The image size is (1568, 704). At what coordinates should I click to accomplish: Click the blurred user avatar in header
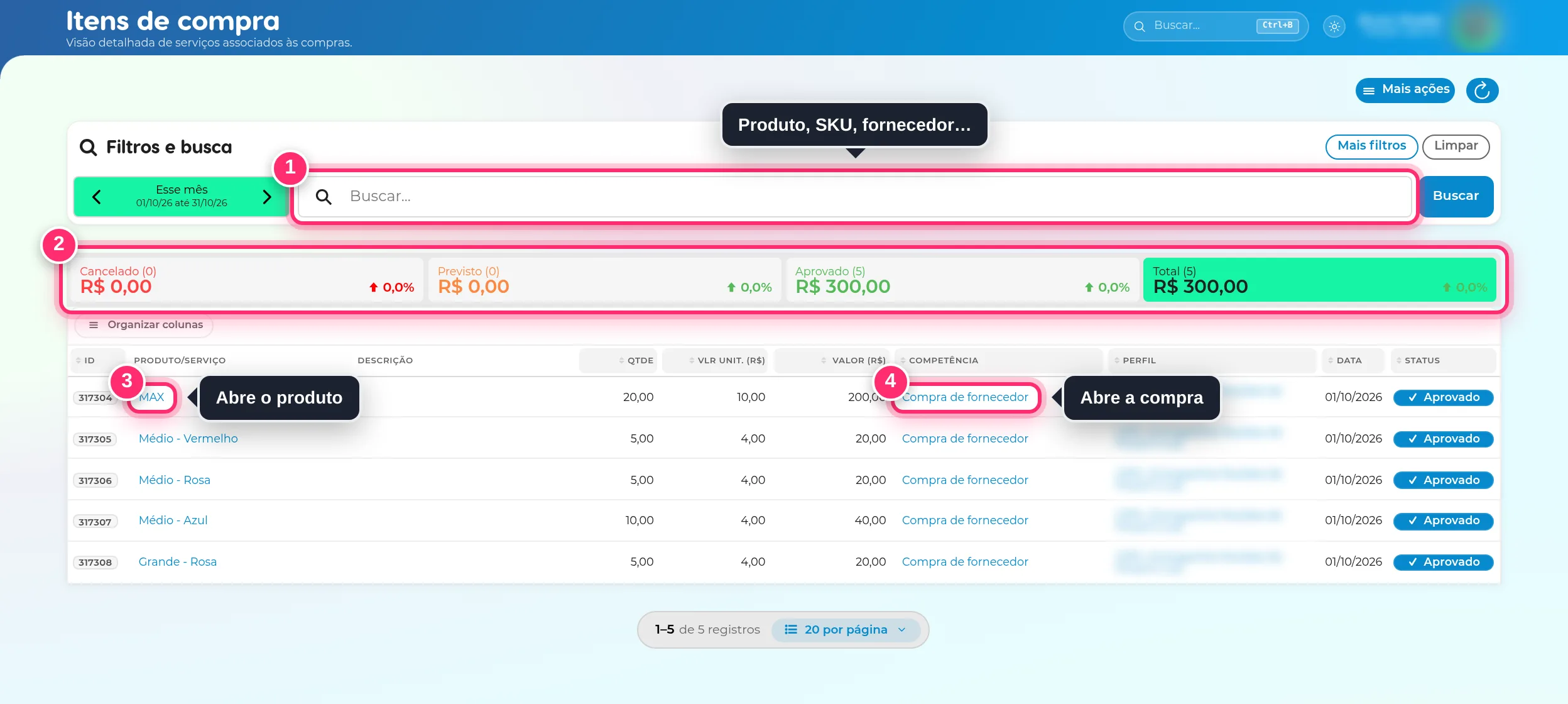(x=1476, y=26)
